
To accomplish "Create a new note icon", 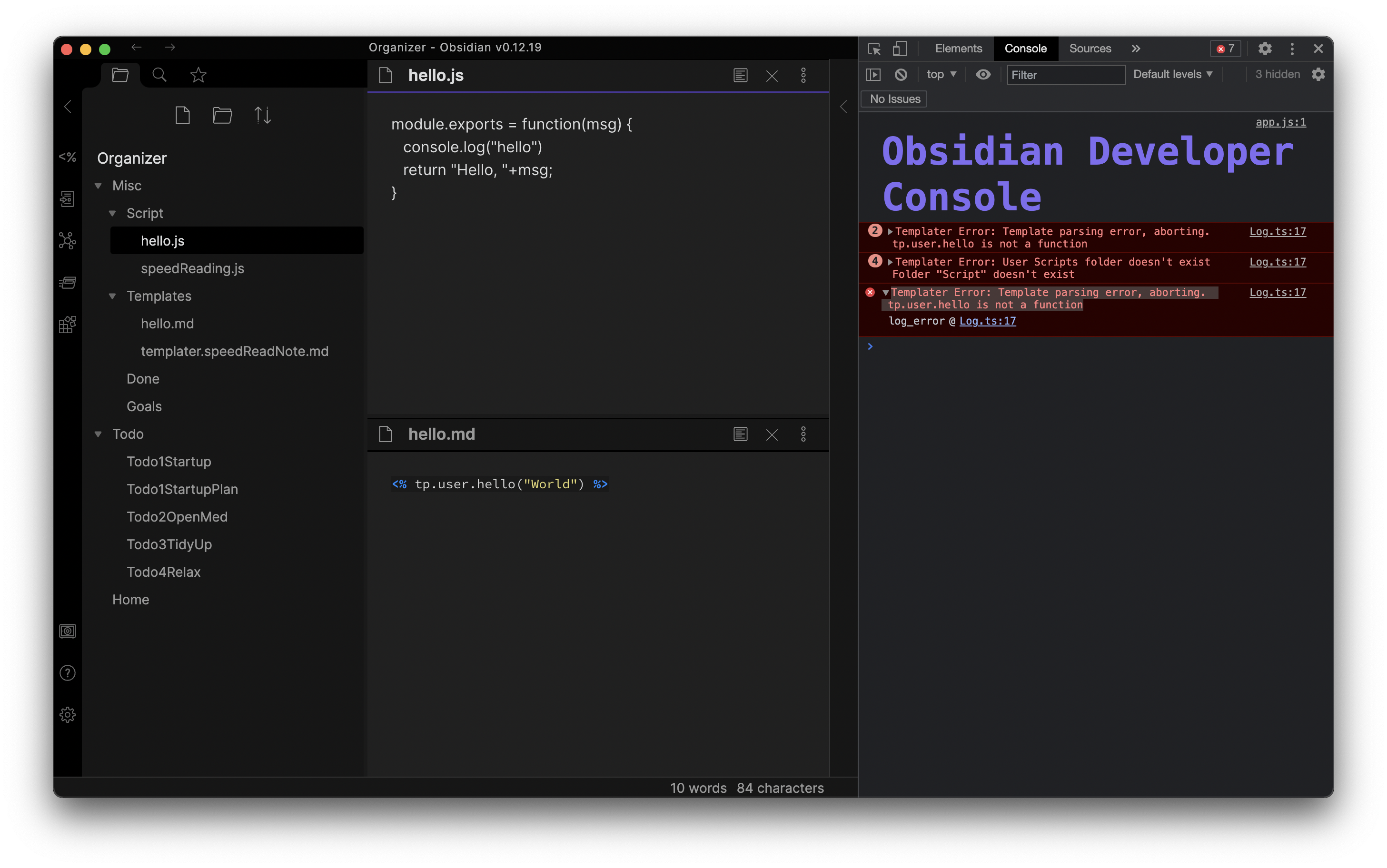I will point(183,115).
